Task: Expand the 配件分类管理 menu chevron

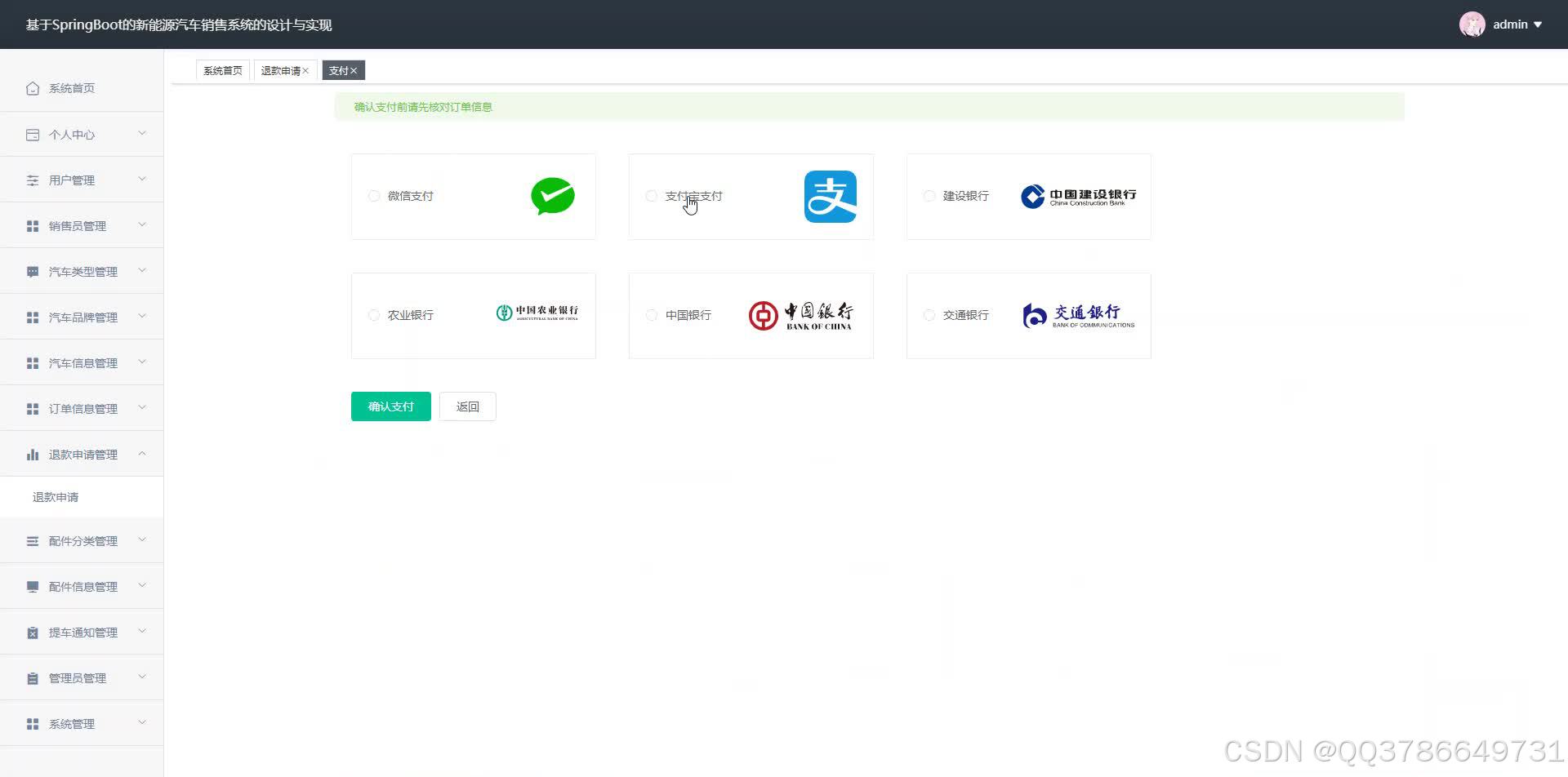Action: (142, 539)
